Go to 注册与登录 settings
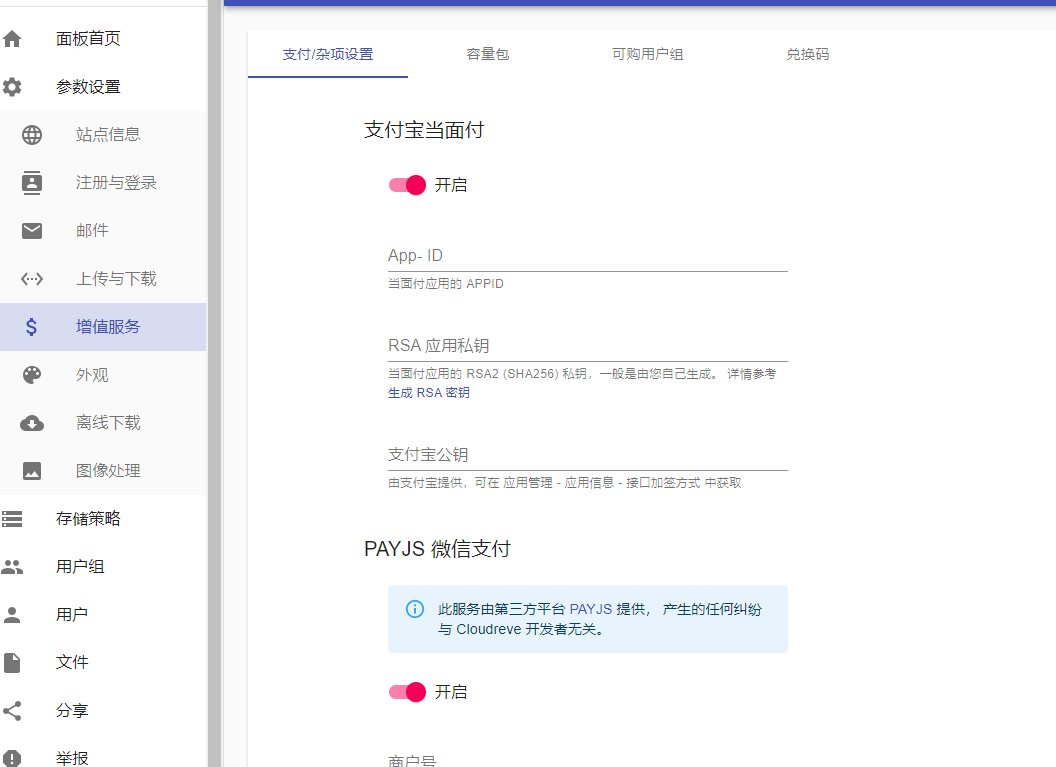Image resolution: width=1056 pixels, height=767 pixels. pyautogui.click(x=103, y=182)
